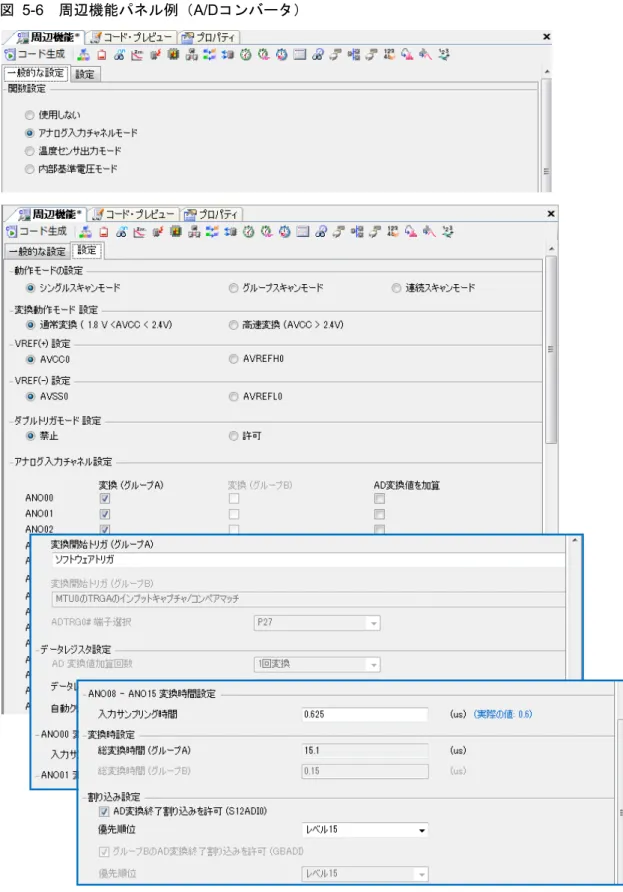This screenshot has height=892, width=623.
Task: Open chip-with-lightning Interrupt Controller icon, lower toolbar
Action: point(158,232)
